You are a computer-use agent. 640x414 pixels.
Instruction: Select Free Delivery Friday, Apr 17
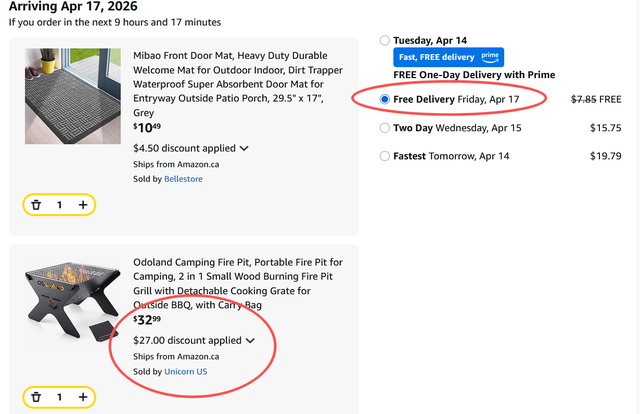pos(386,100)
